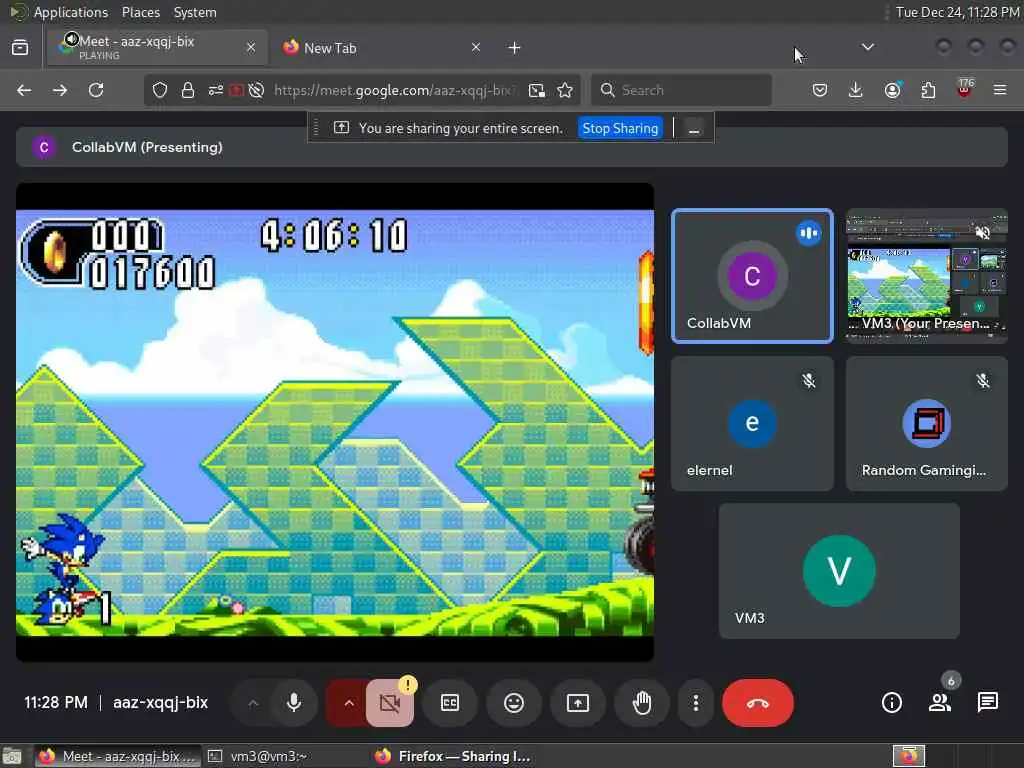Click the Firefox workspace switcher icon

pos(909,756)
